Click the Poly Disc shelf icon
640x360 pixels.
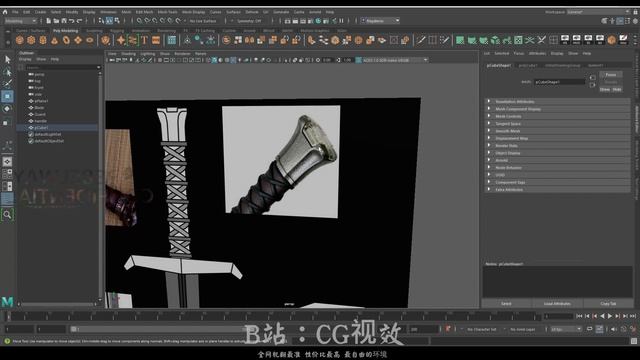tap(90, 40)
